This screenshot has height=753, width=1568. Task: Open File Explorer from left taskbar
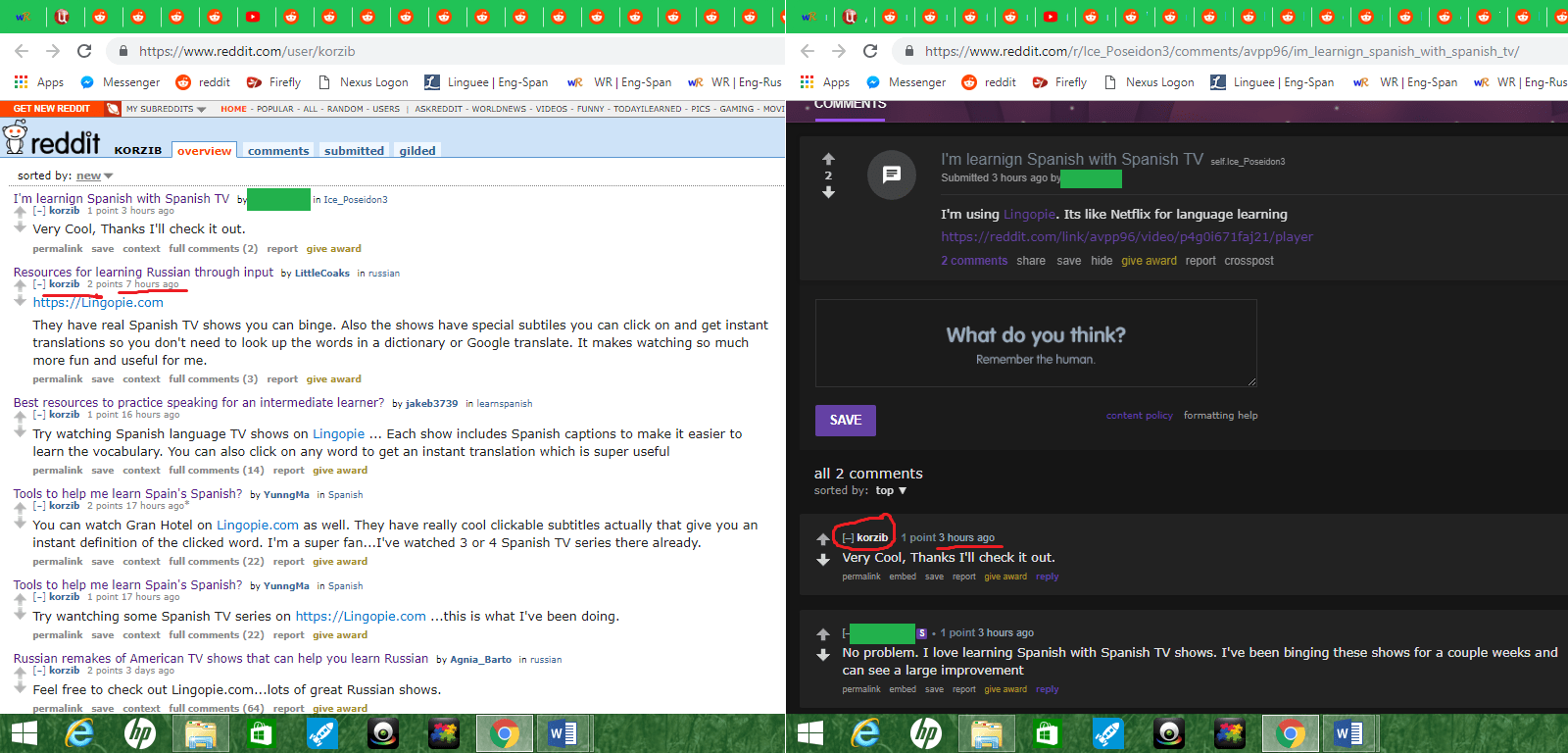click(x=201, y=732)
